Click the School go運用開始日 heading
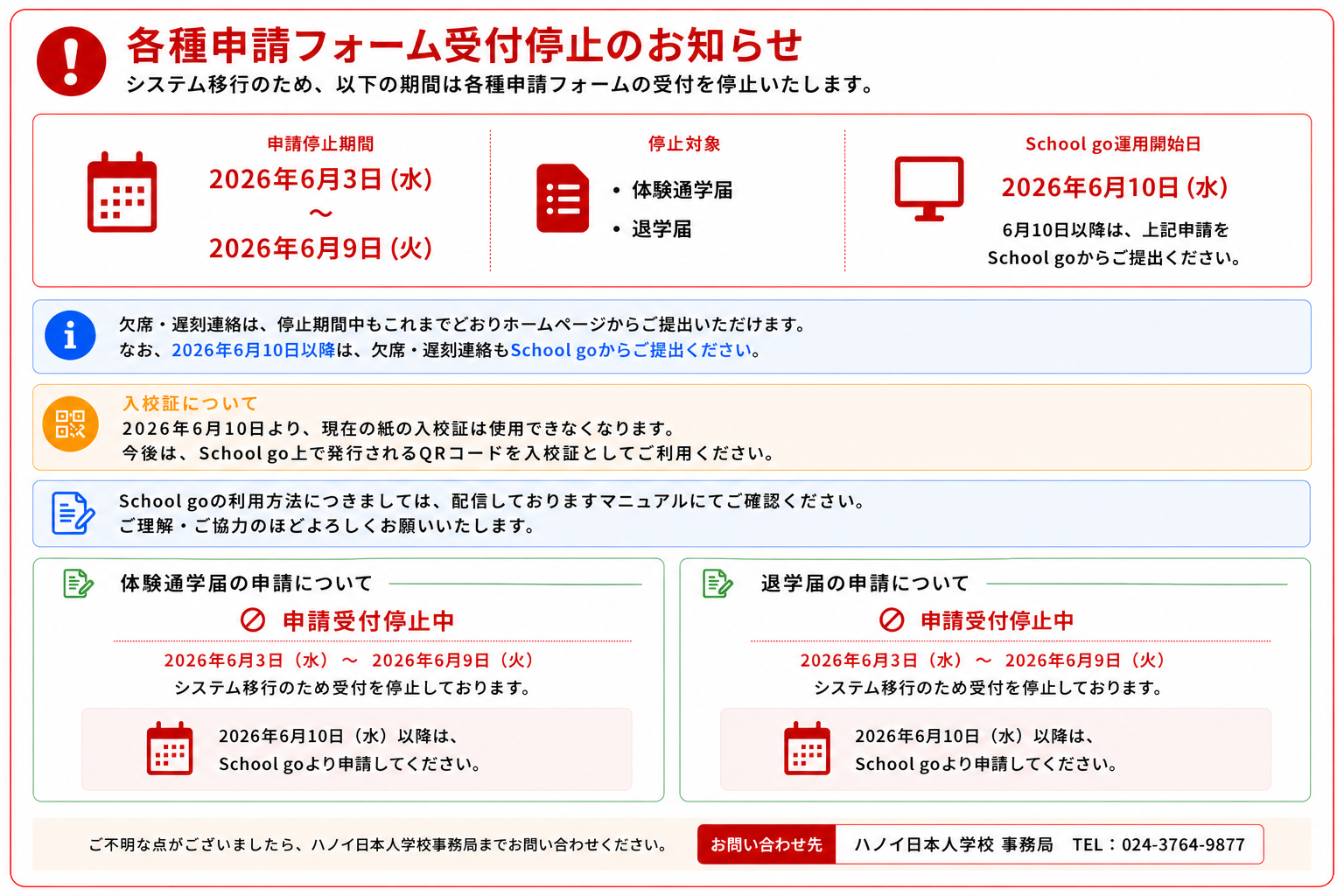 [x=1113, y=143]
